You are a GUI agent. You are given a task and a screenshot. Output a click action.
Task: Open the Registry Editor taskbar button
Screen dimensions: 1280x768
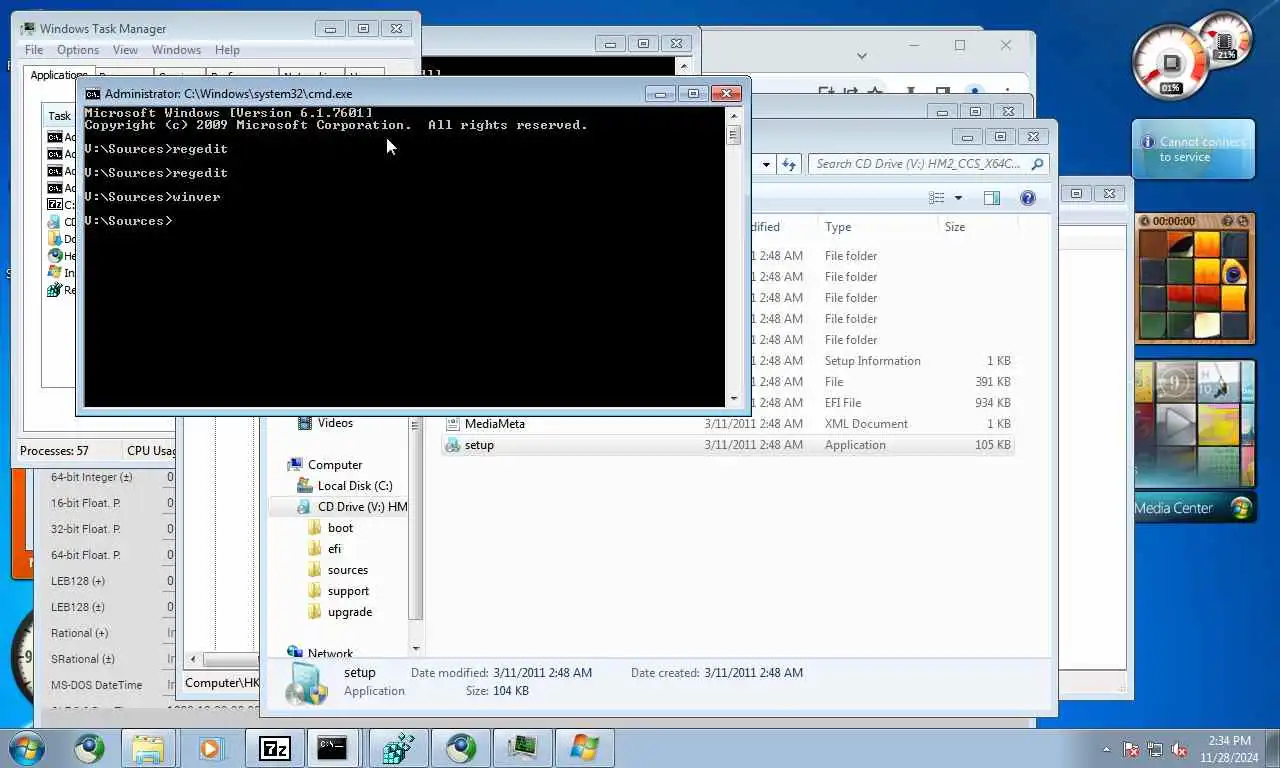(x=399, y=748)
